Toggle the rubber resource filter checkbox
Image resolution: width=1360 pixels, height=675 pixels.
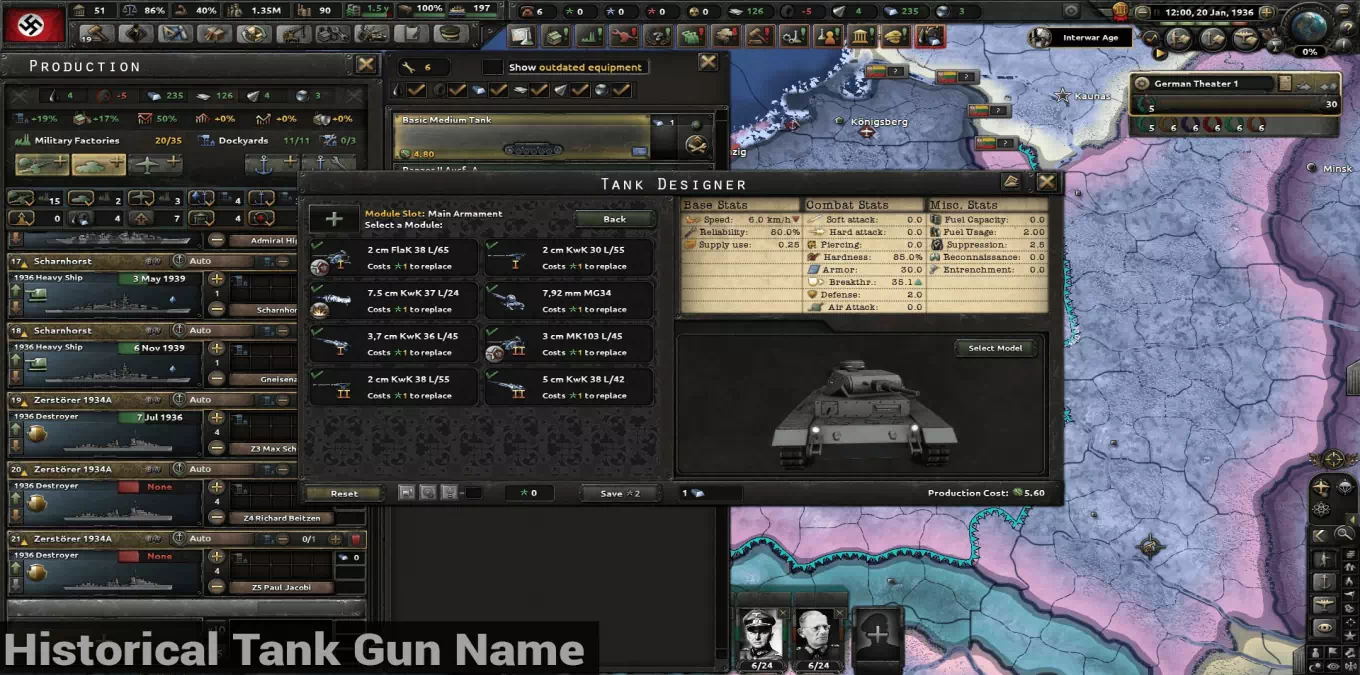[x=459, y=90]
